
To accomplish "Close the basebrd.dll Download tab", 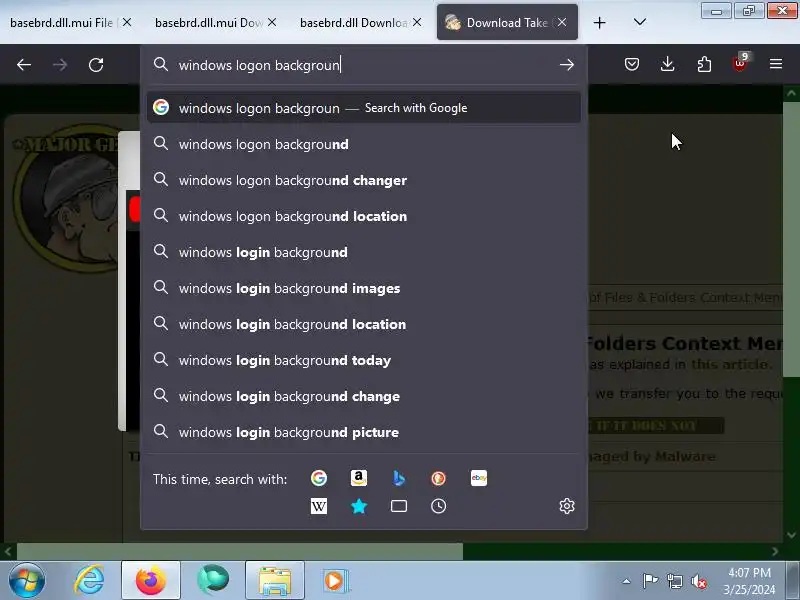I will point(417,22).
